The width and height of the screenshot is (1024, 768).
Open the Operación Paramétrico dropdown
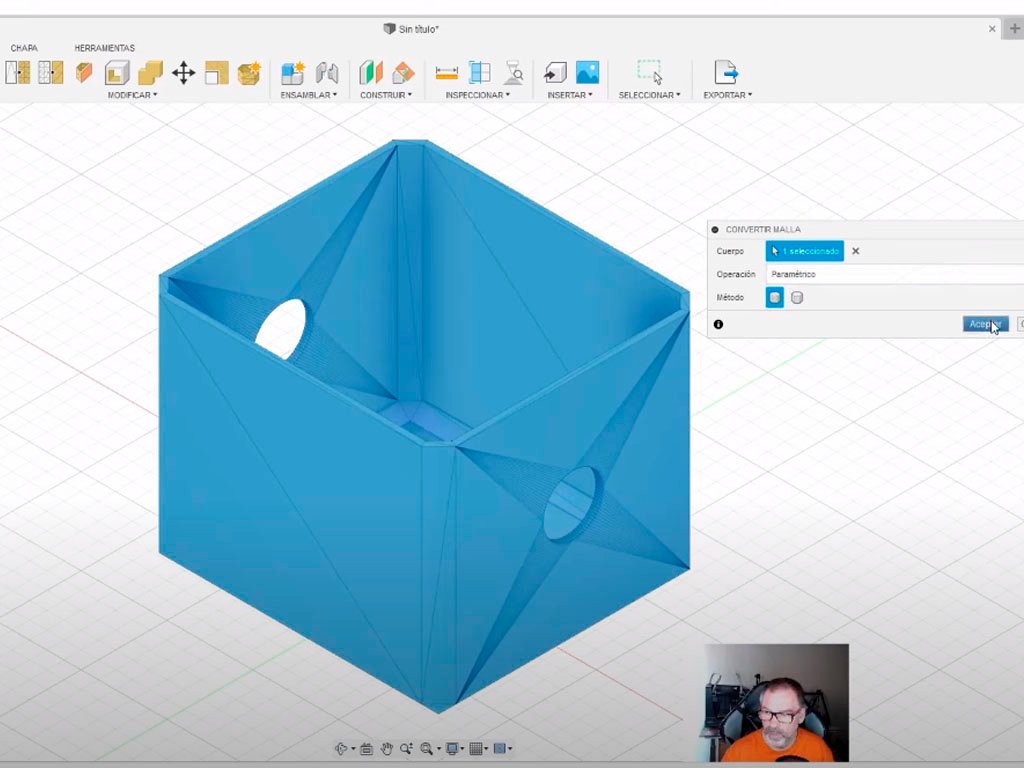point(895,274)
